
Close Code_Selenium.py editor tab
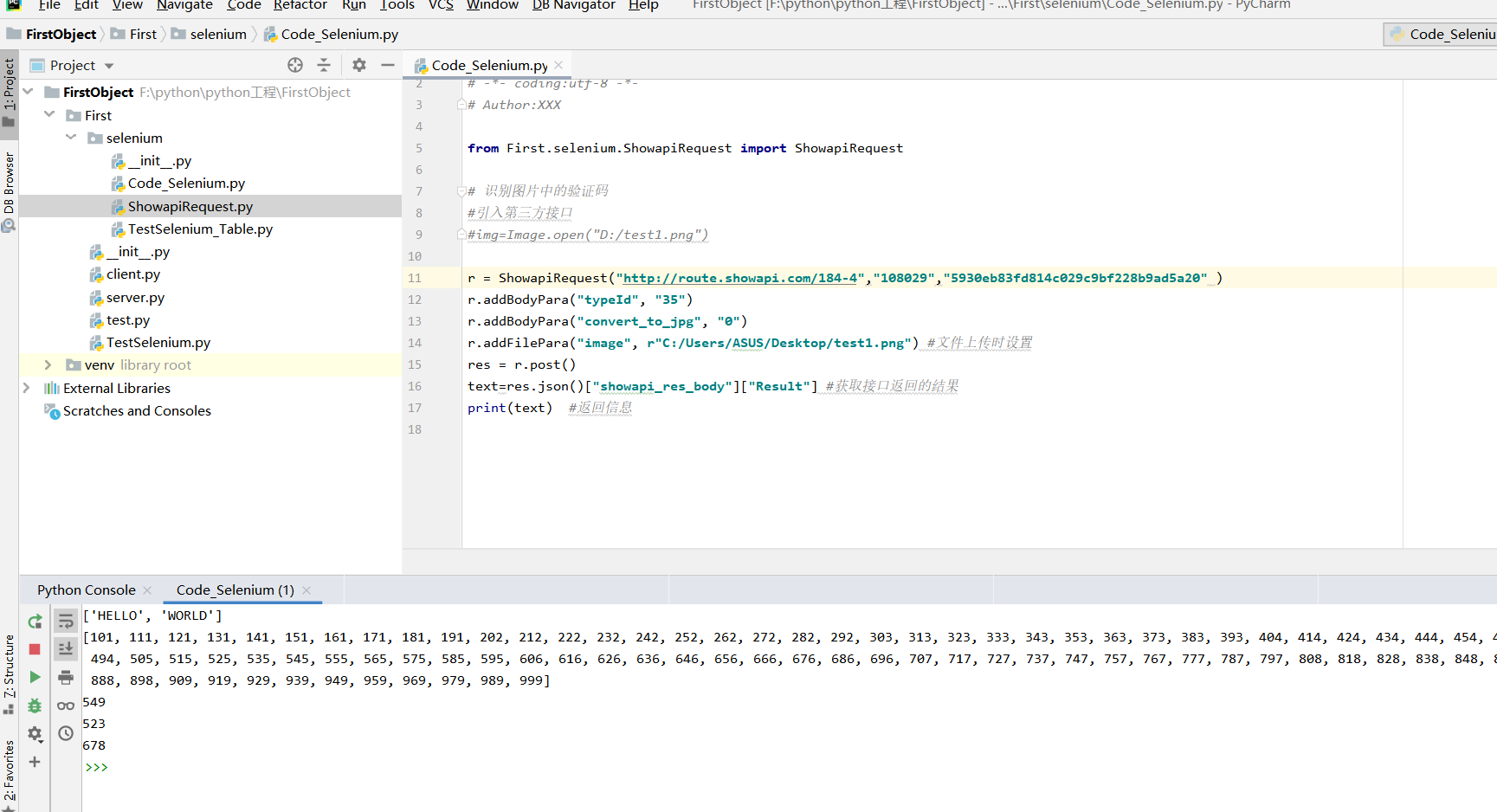pyautogui.click(x=558, y=65)
